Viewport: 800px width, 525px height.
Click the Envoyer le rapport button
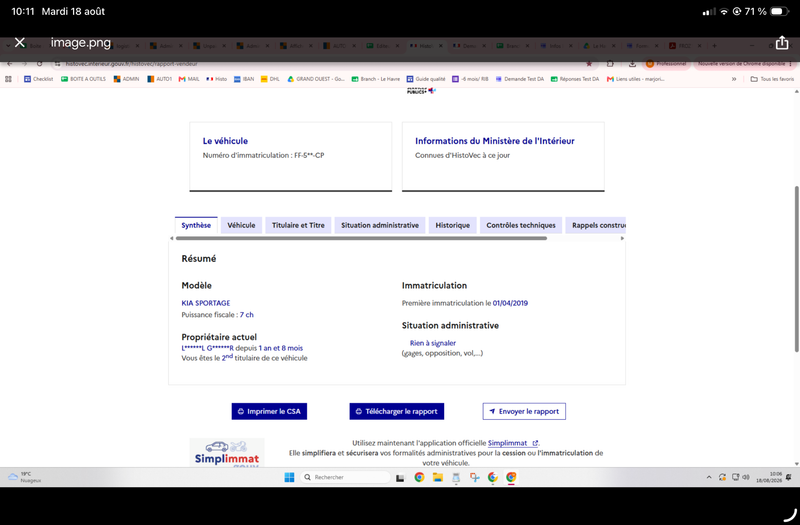(524, 411)
